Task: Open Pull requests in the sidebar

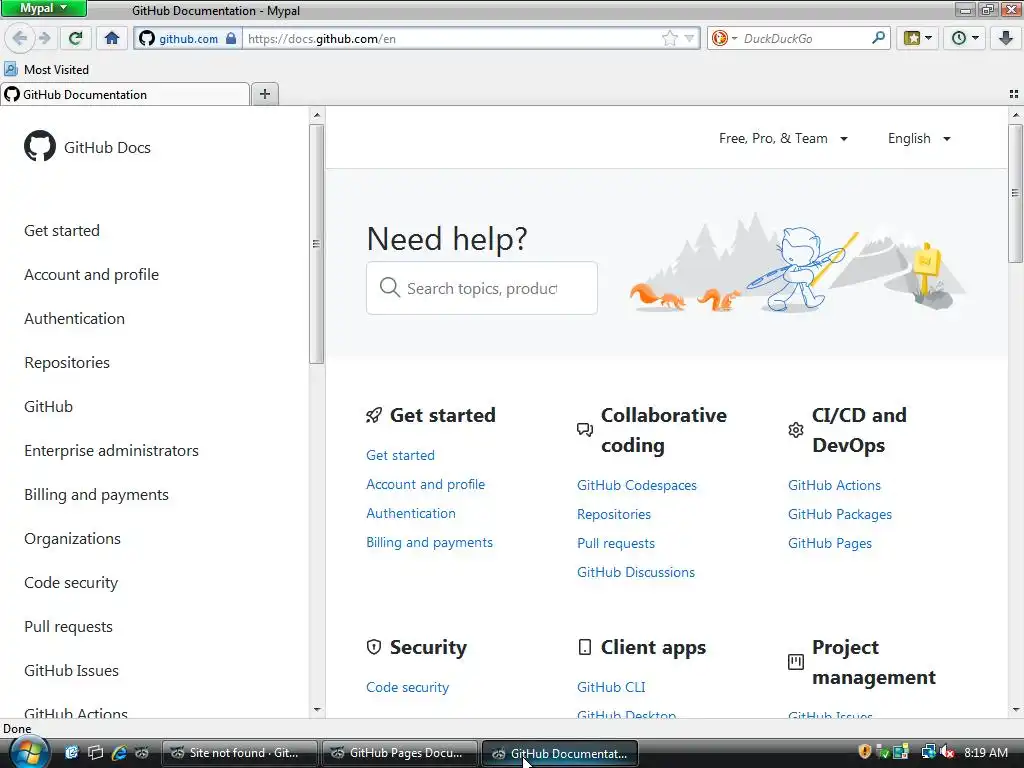Action: [x=69, y=627]
